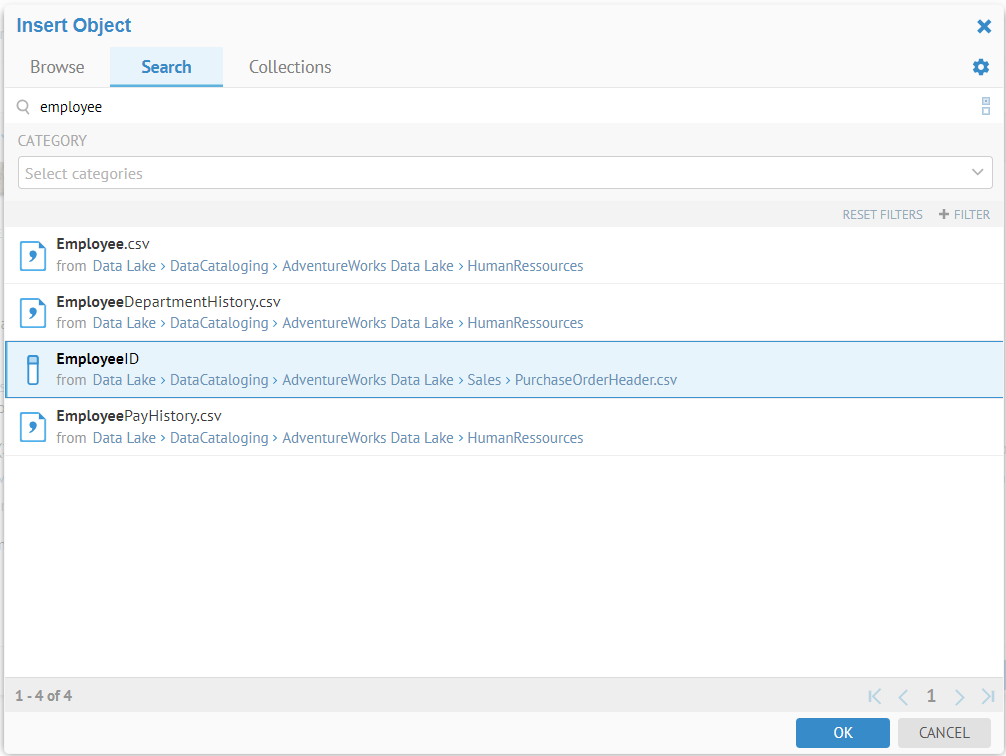Click the file icon for EmployeePayHistory.csv
The width and height of the screenshot is (1006, 756).
click(x=32, y=426)
